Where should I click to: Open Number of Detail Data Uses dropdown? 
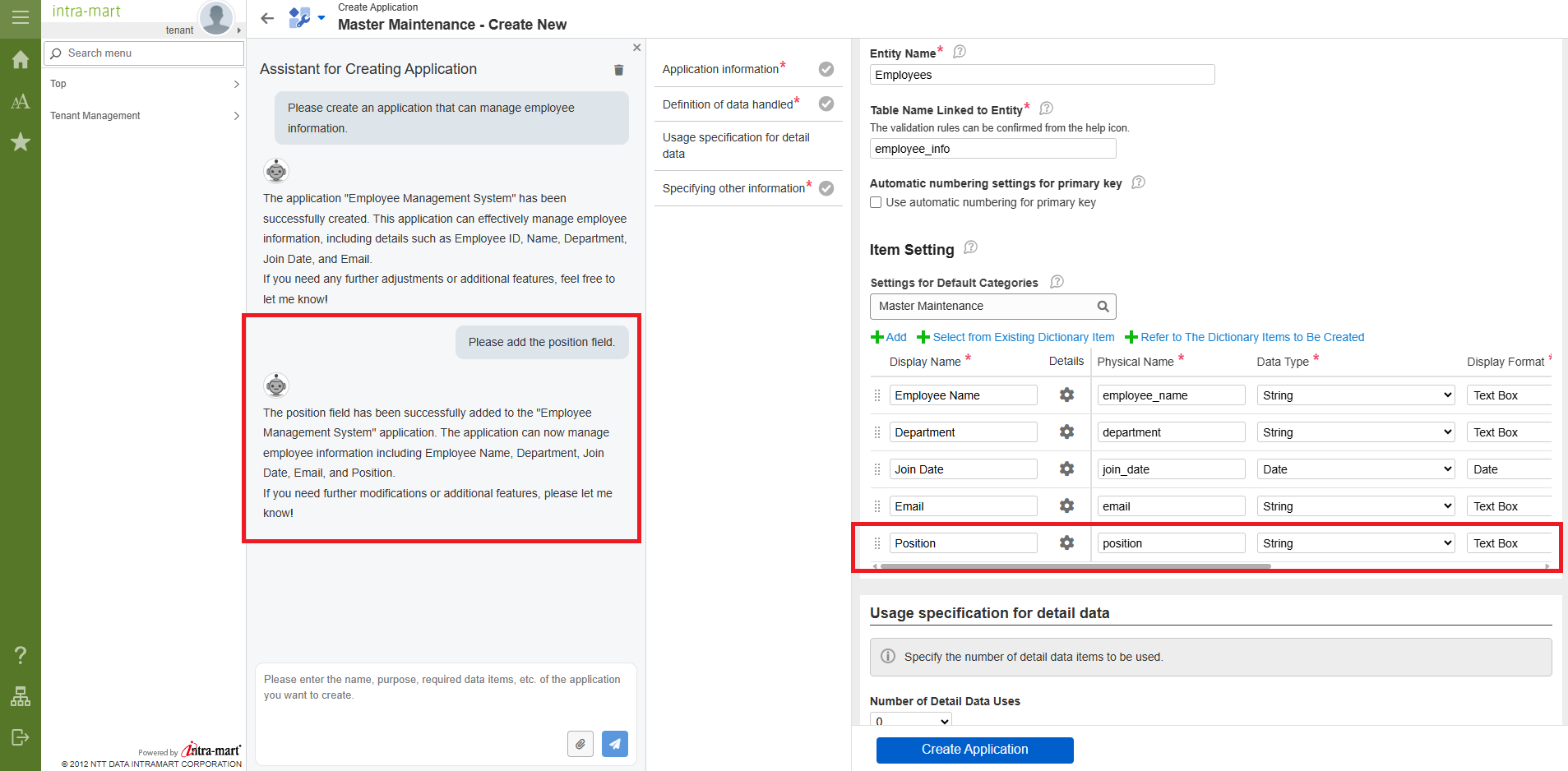910,721
